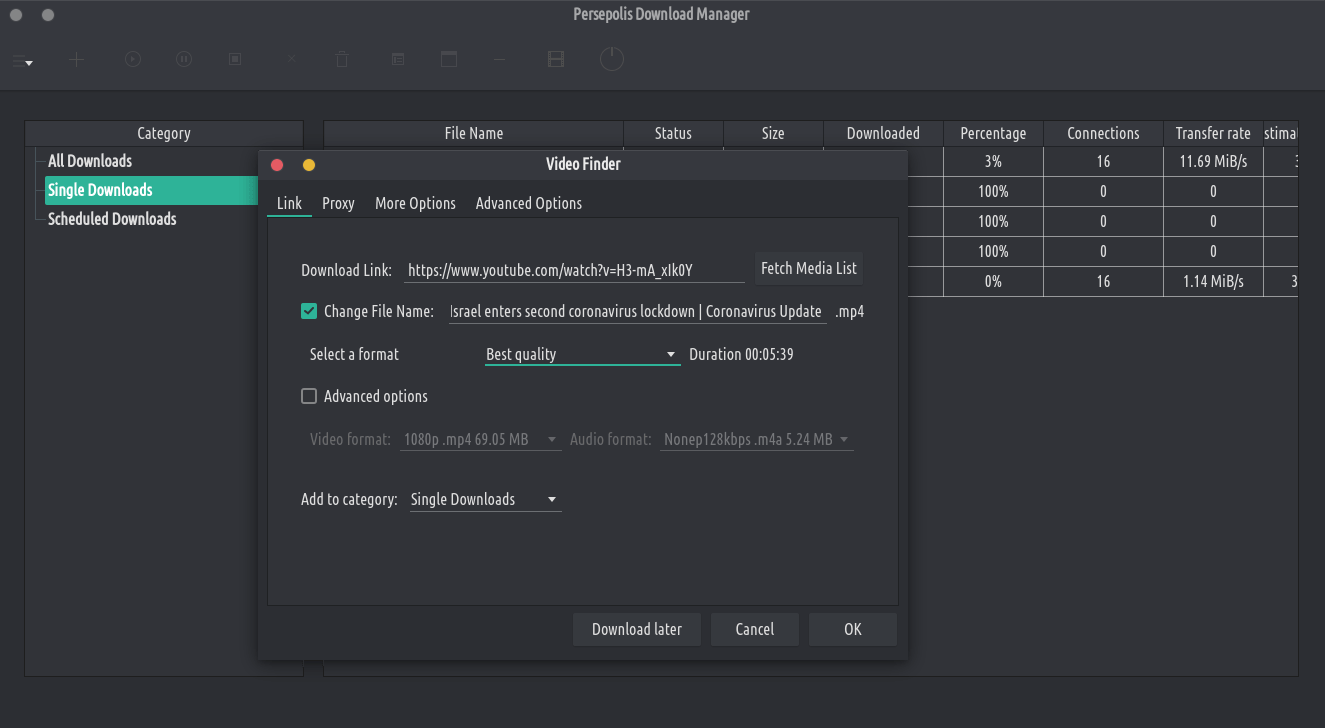Viewport: 1325px width, 728px height.
Task: Click the Connections column header
Action: pos(1103,133)
